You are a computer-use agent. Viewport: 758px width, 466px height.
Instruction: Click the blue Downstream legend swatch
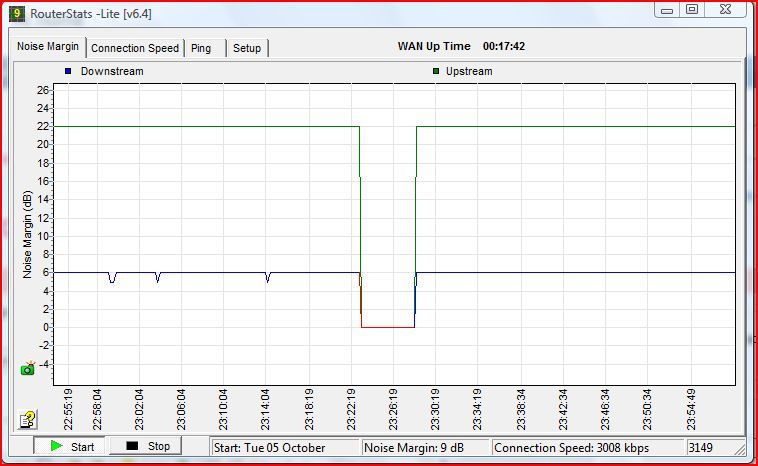(x=68, y=71)
